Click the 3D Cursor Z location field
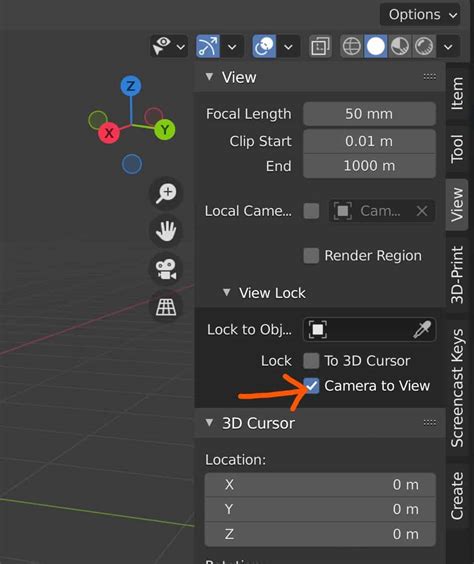Screen dimensions: 474x564 point(320,534)
